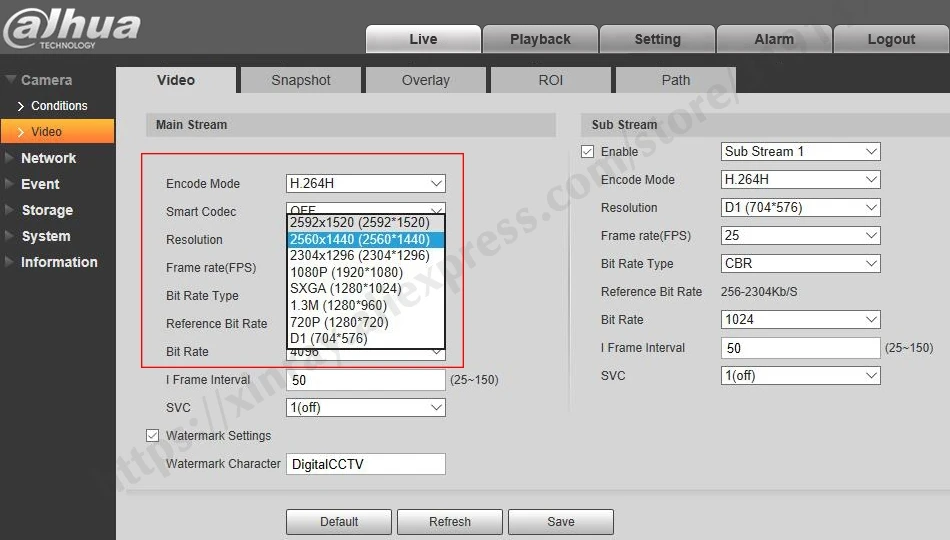Click the 256-2304Kb/S reference bit rate text
Image resolution: width=950 pixels, height=540 pixels.
pos(759,292)
